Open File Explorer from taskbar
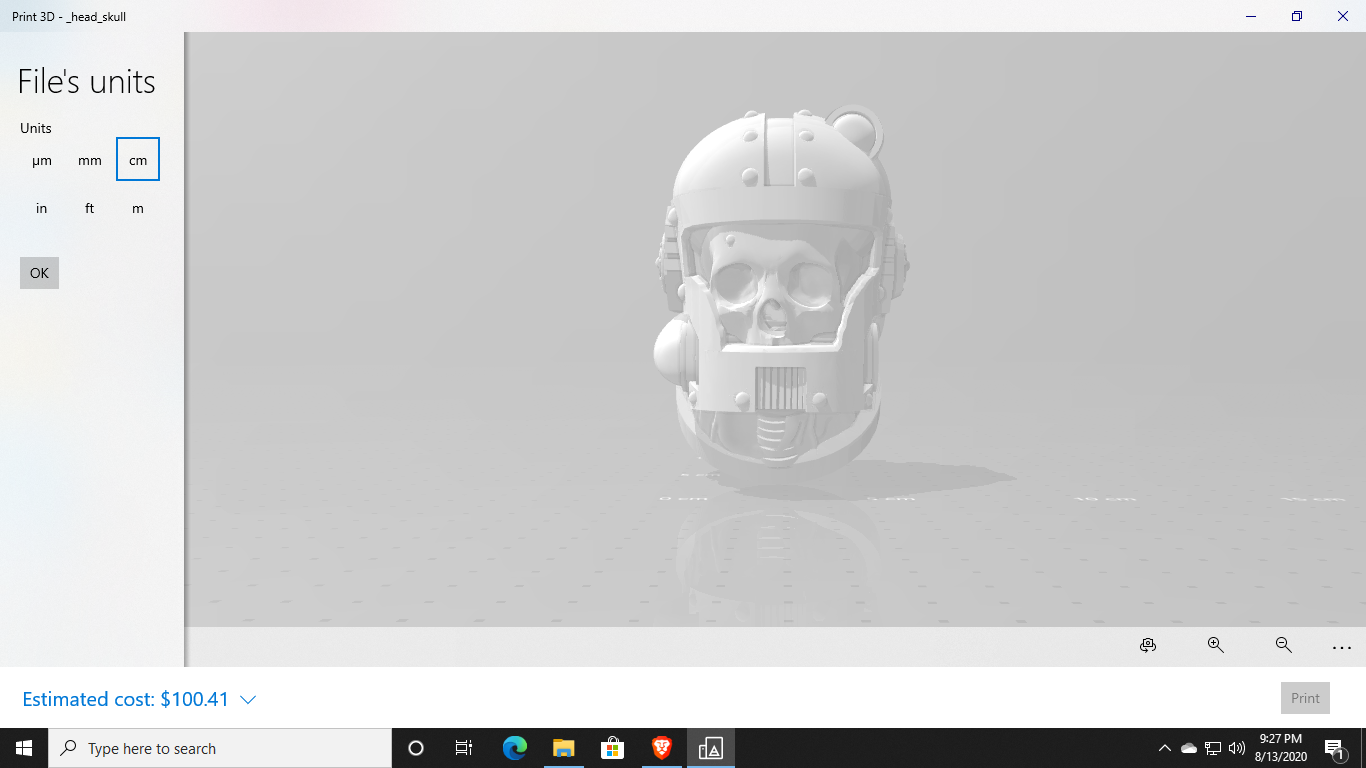The height and width of the screenshot is (768, 1366). (x=563, y=748)
